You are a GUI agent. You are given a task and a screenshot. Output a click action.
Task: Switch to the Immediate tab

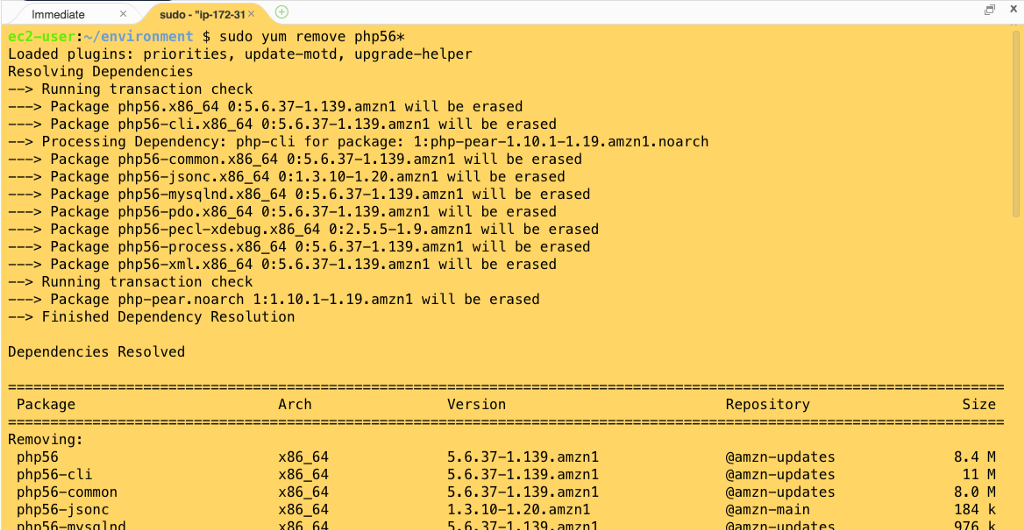pyautogui.click(x=58, y=14)
